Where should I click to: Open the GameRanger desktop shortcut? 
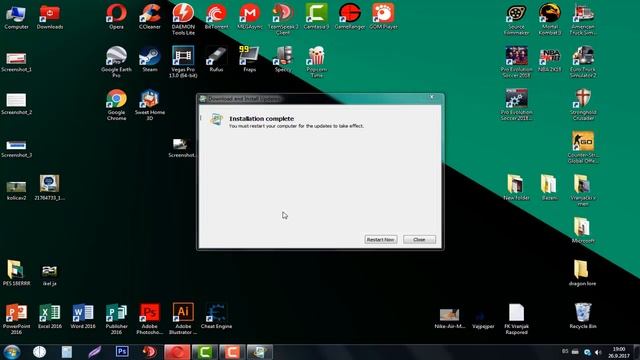[x=350, y=16]
